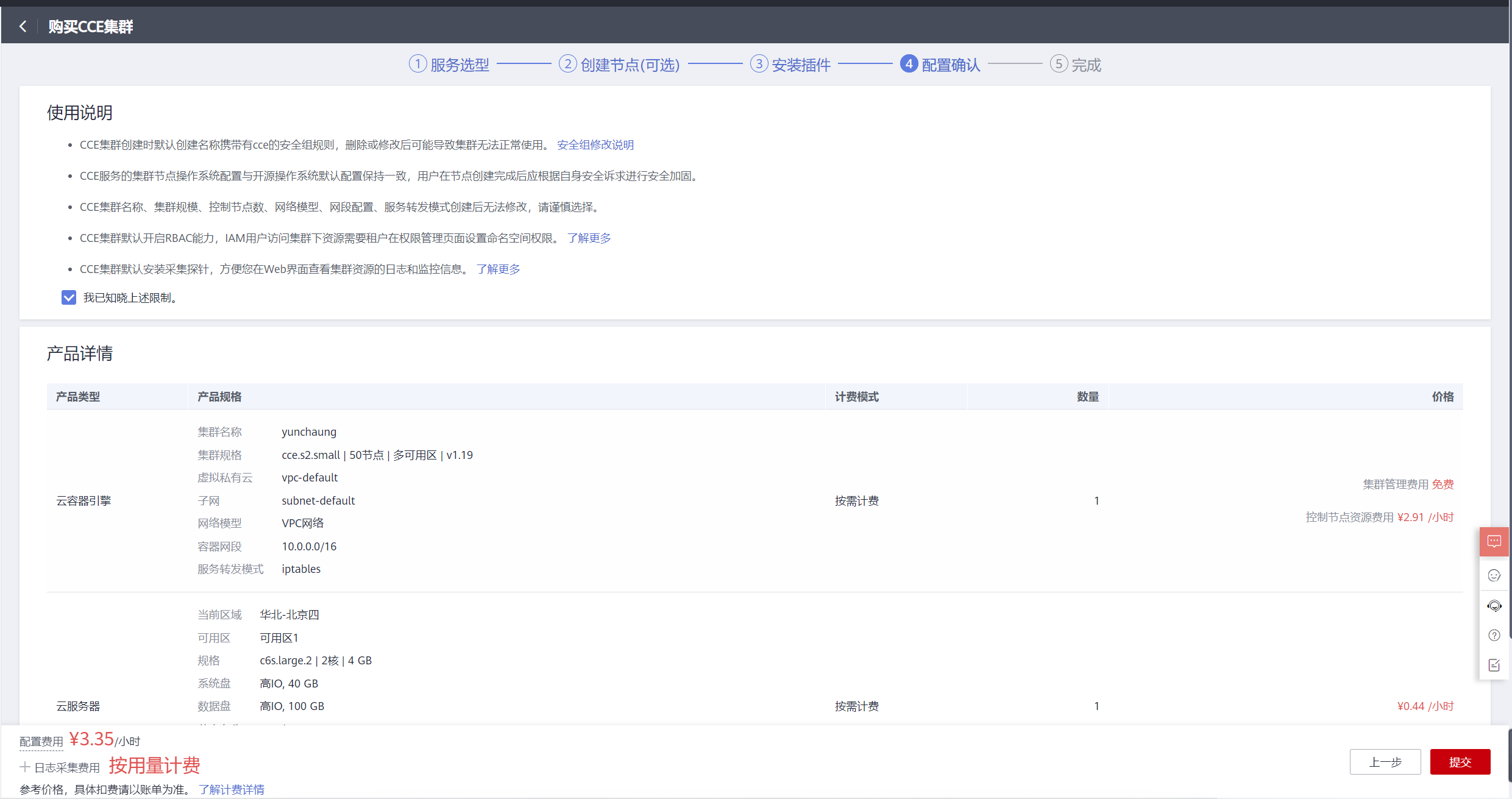Click the 上一步 previous button

coord(1385,762)
